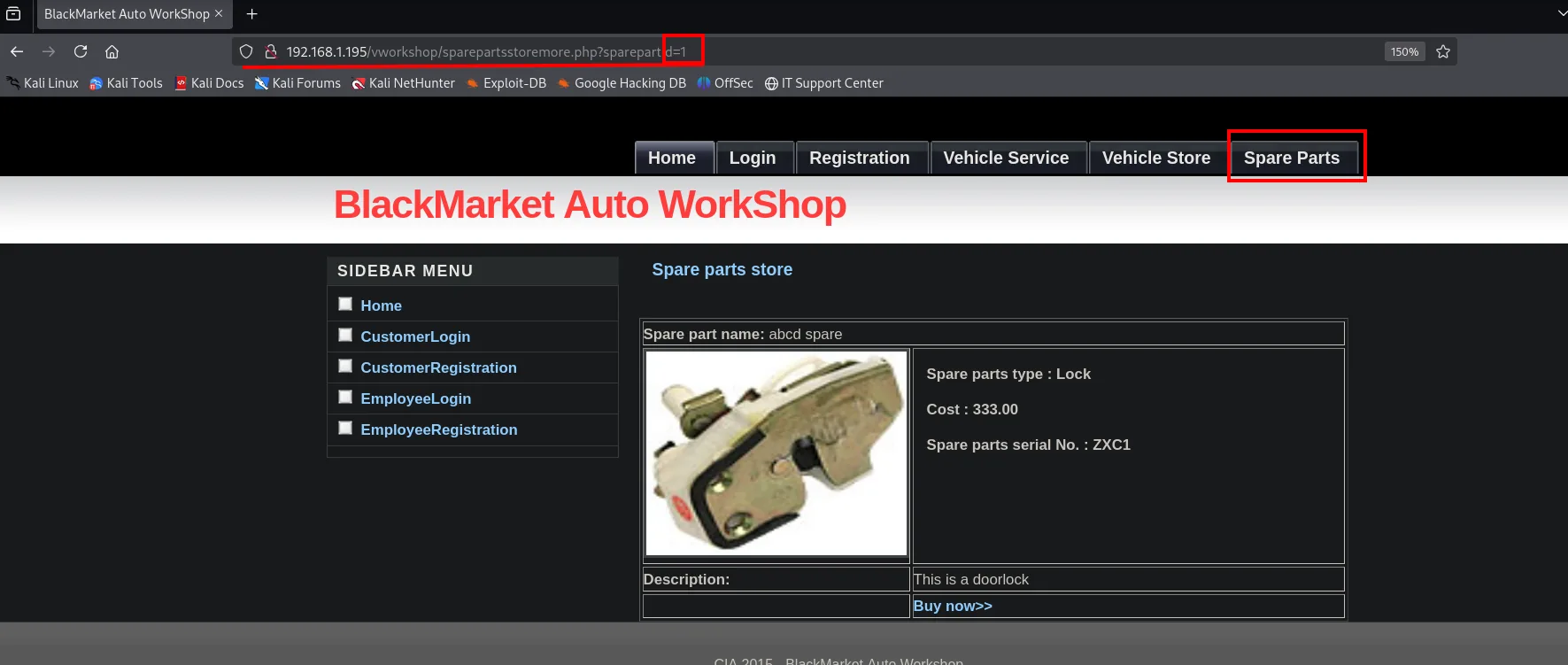Open the Kali Forums bookmark

coord(297,83)
